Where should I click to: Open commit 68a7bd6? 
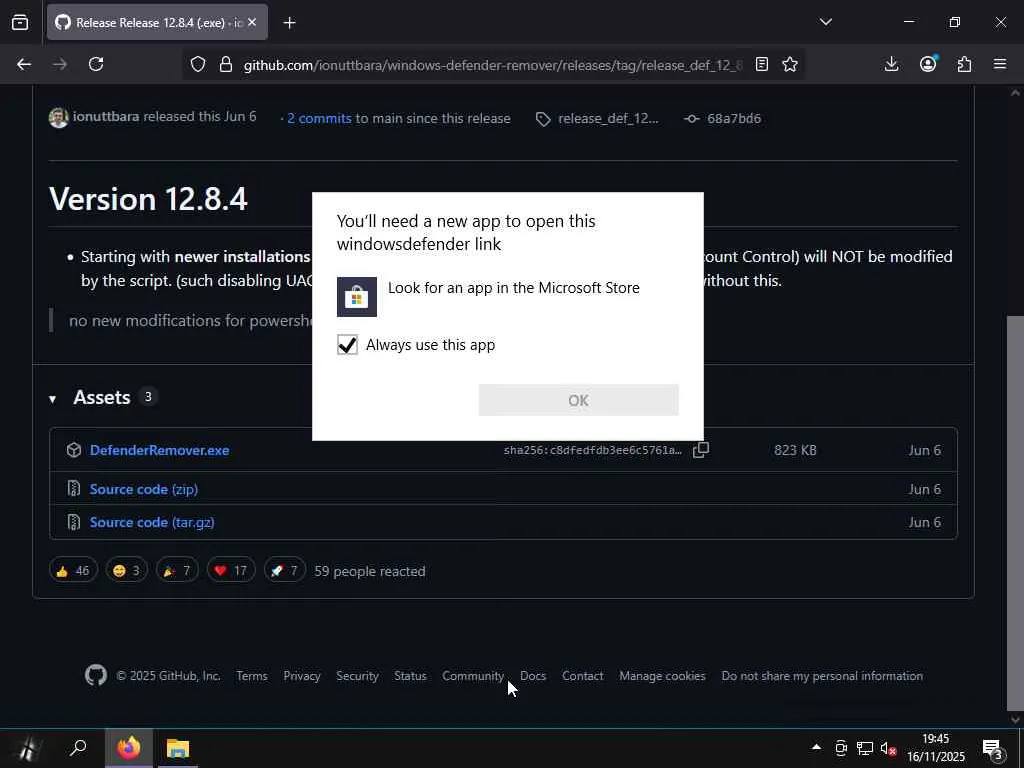(733, 118)
